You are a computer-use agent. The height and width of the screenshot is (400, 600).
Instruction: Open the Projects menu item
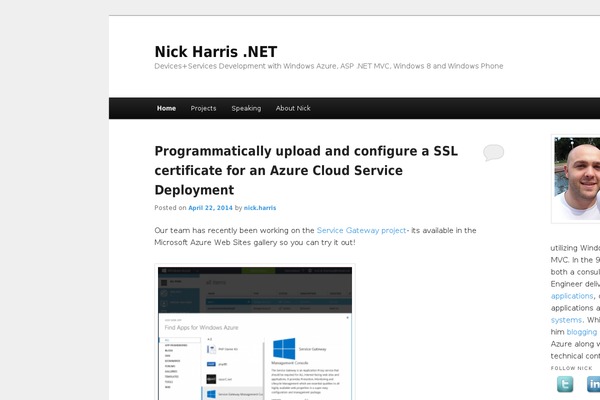pyautogui.click(x=203, y=108)
